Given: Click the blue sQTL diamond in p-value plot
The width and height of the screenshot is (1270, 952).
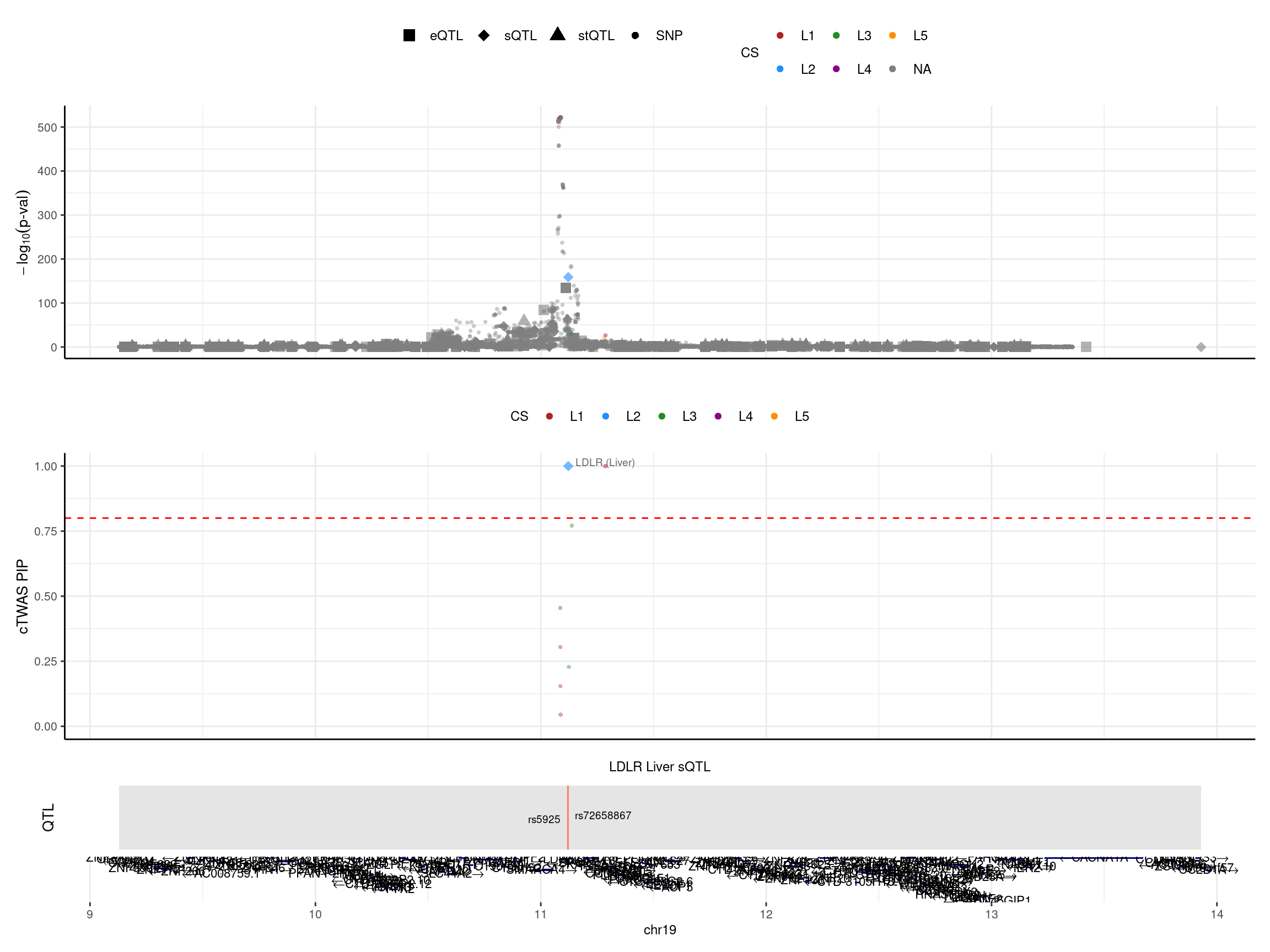Looking at the screenshot, I should point(568,277).
